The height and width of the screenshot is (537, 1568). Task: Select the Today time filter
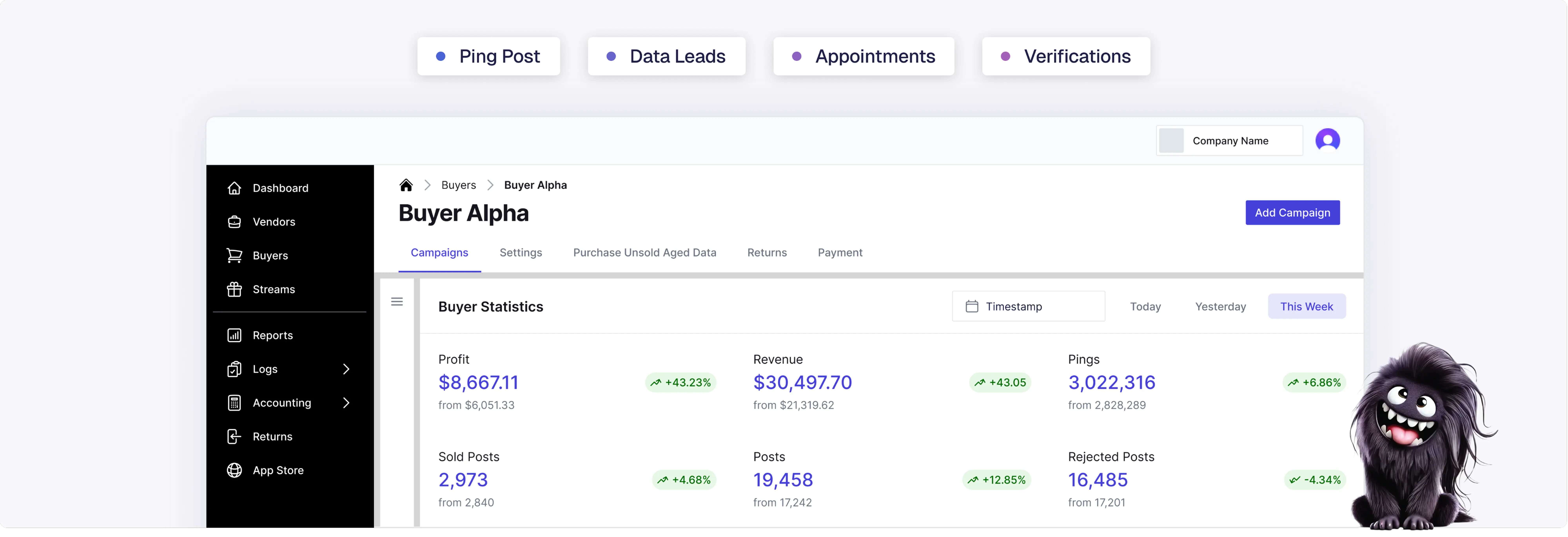tap(1145, 306)
